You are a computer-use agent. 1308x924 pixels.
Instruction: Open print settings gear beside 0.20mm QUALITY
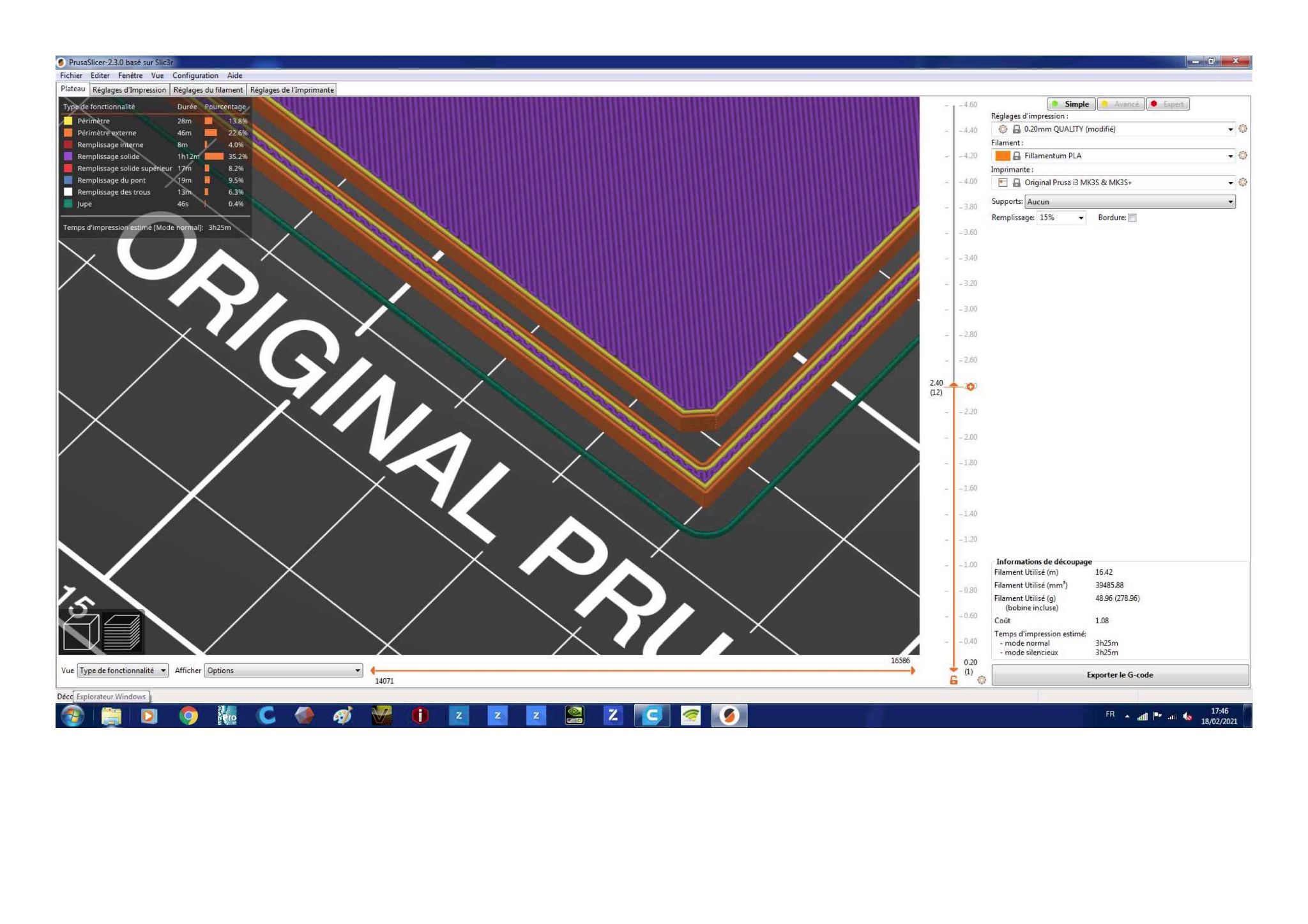pos(1242,129)
